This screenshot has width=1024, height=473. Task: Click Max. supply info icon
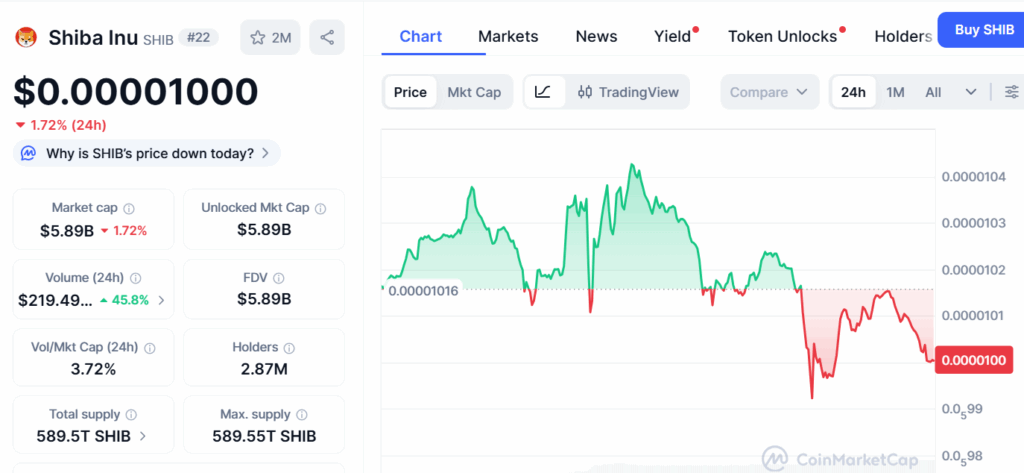click(301, 415)
